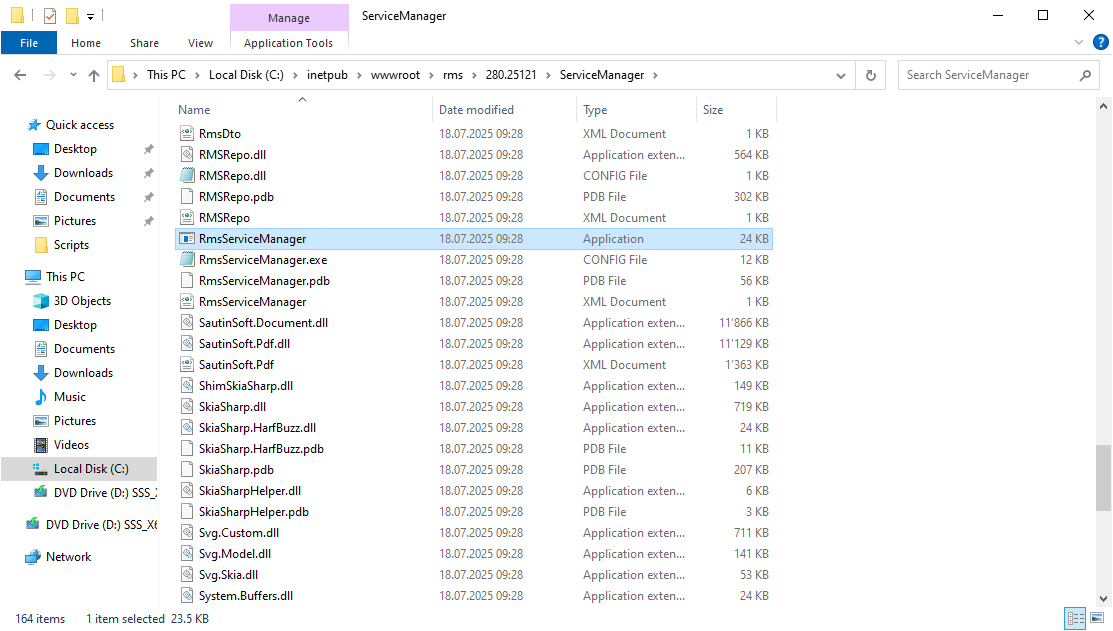Switch to the Home ribbon tab
The width and height of the screenshot is (1113, 631).
click(x=86, y=43)
